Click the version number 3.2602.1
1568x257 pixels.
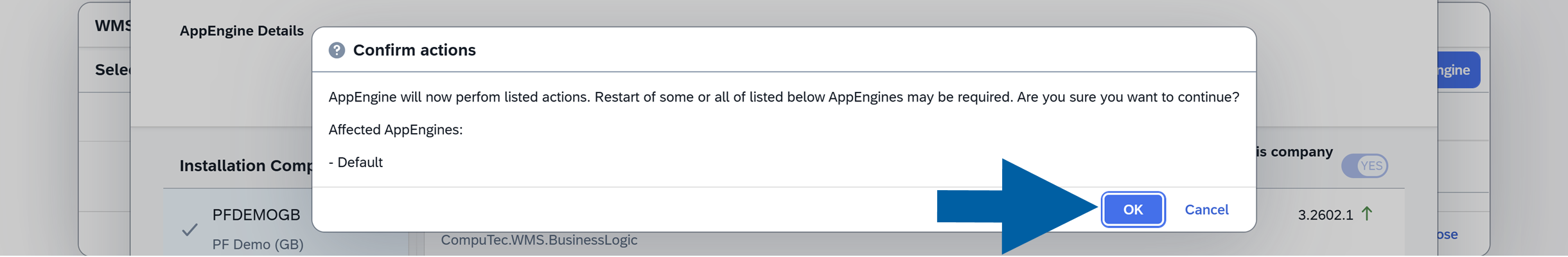(1325, 215)
